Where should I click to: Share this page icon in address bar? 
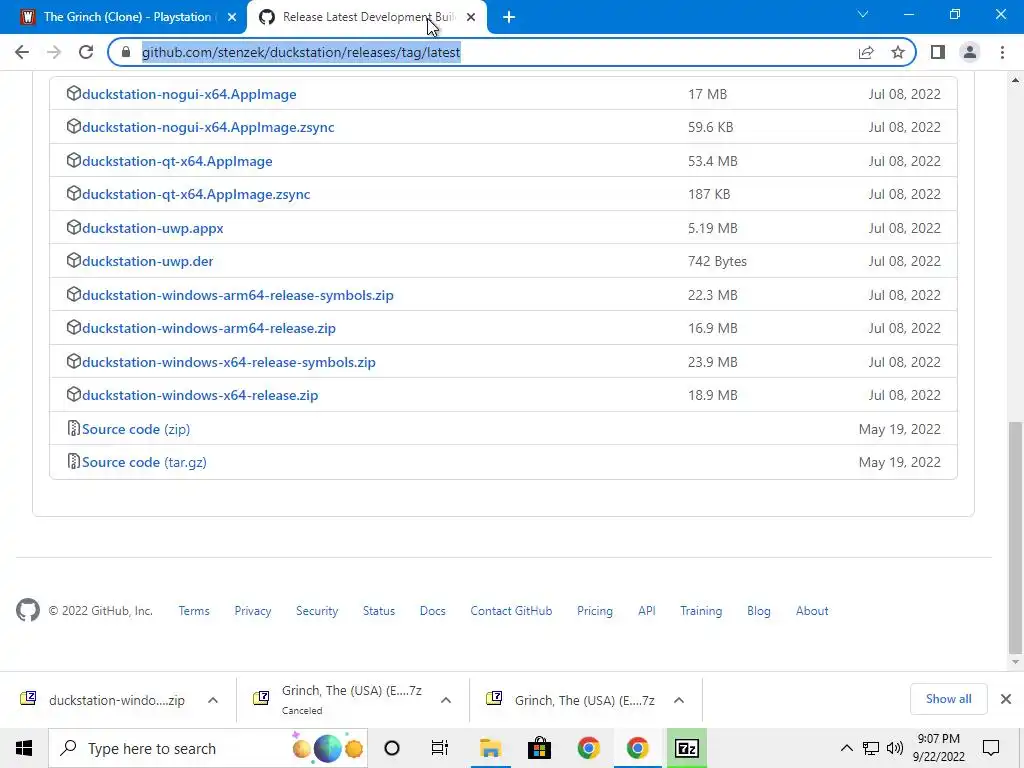866,52
